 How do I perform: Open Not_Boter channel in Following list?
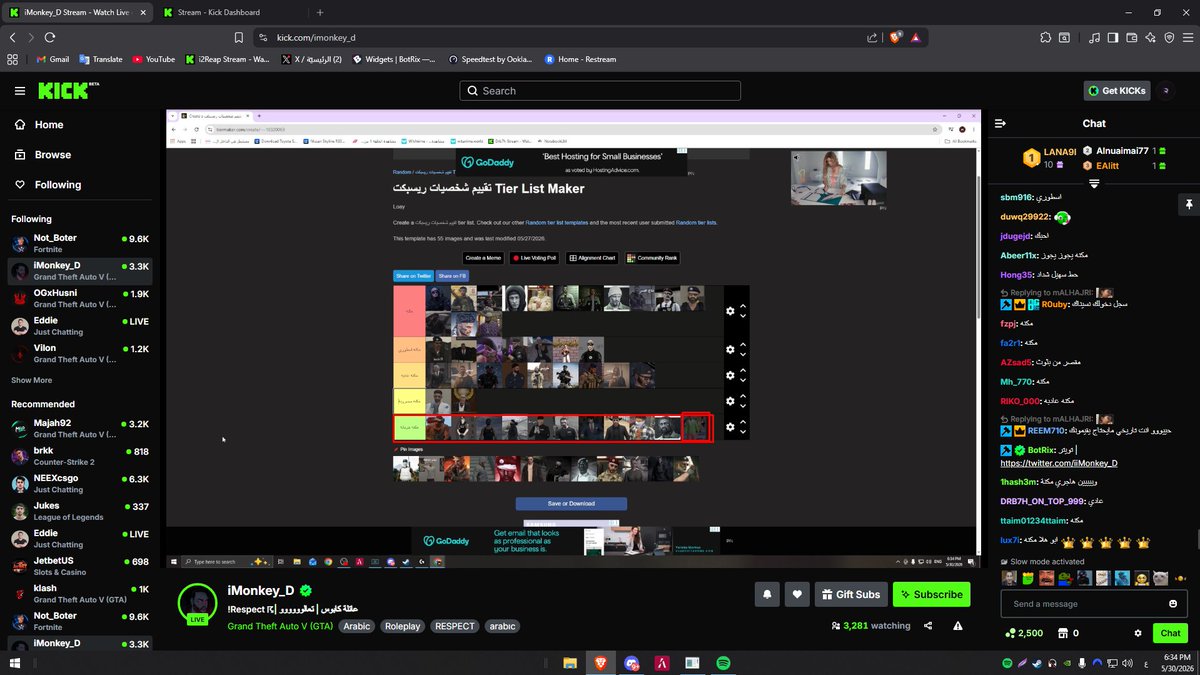click(80, 243)
